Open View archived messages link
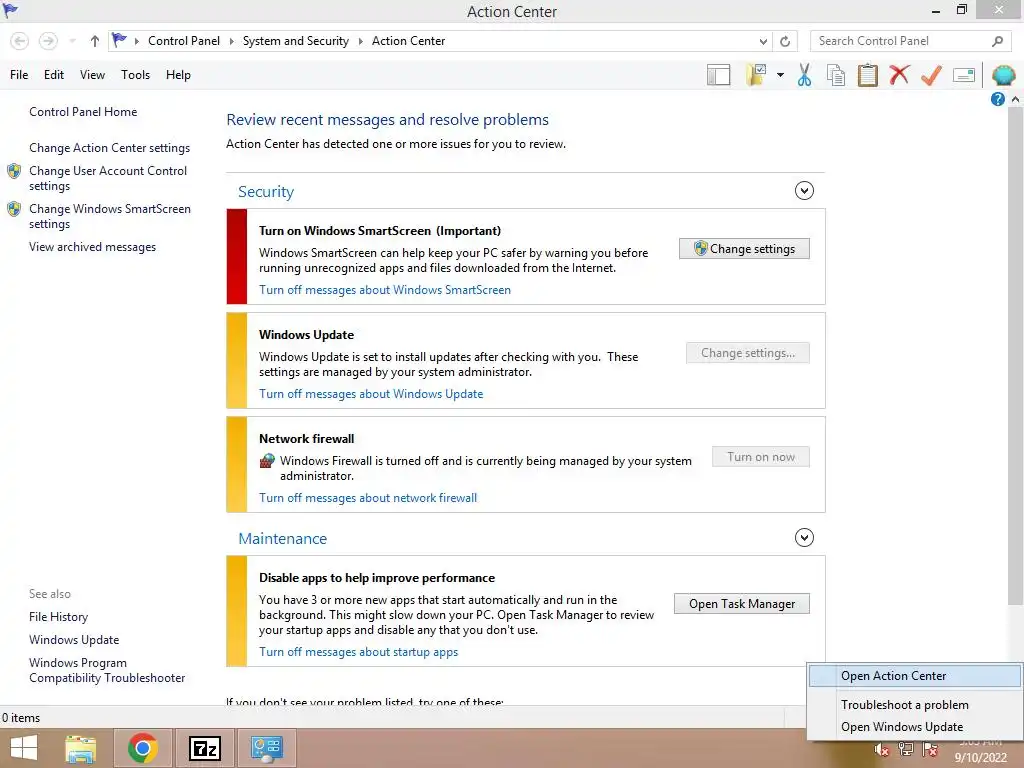 (x=92, y=247)
